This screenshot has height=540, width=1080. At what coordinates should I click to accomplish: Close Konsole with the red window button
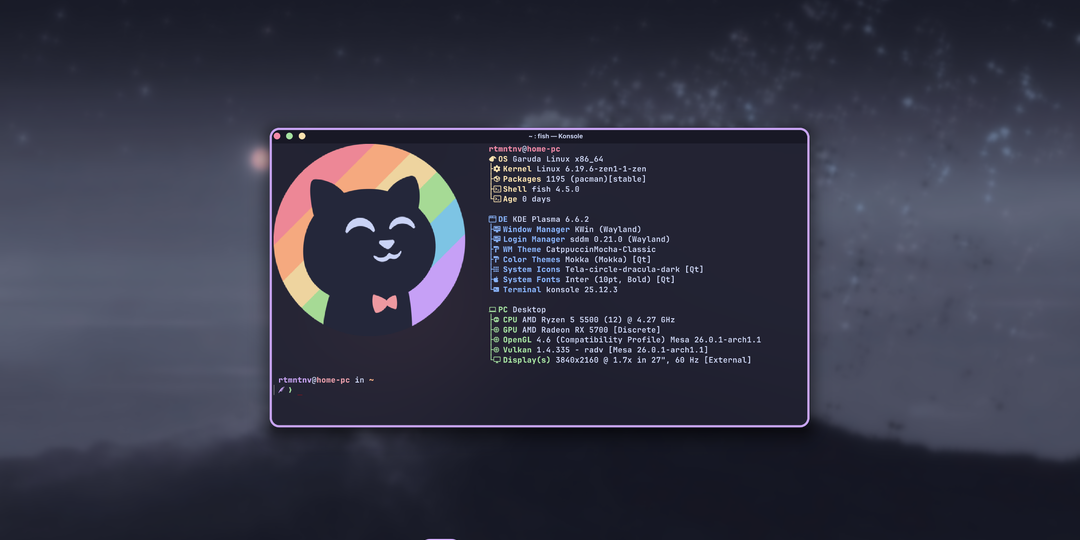click(277, 136)
